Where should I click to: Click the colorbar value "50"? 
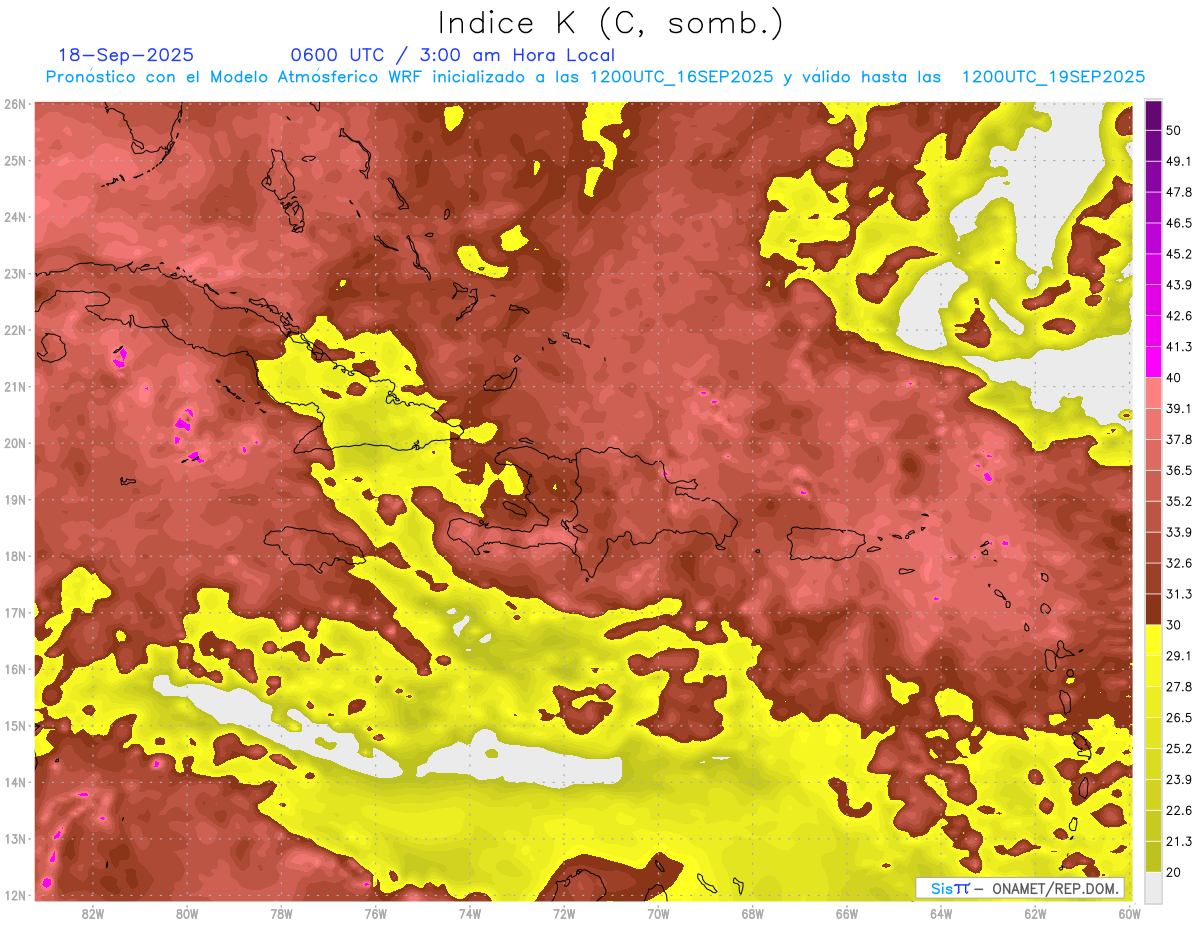pyautogui.click(x=1174, y=129)
